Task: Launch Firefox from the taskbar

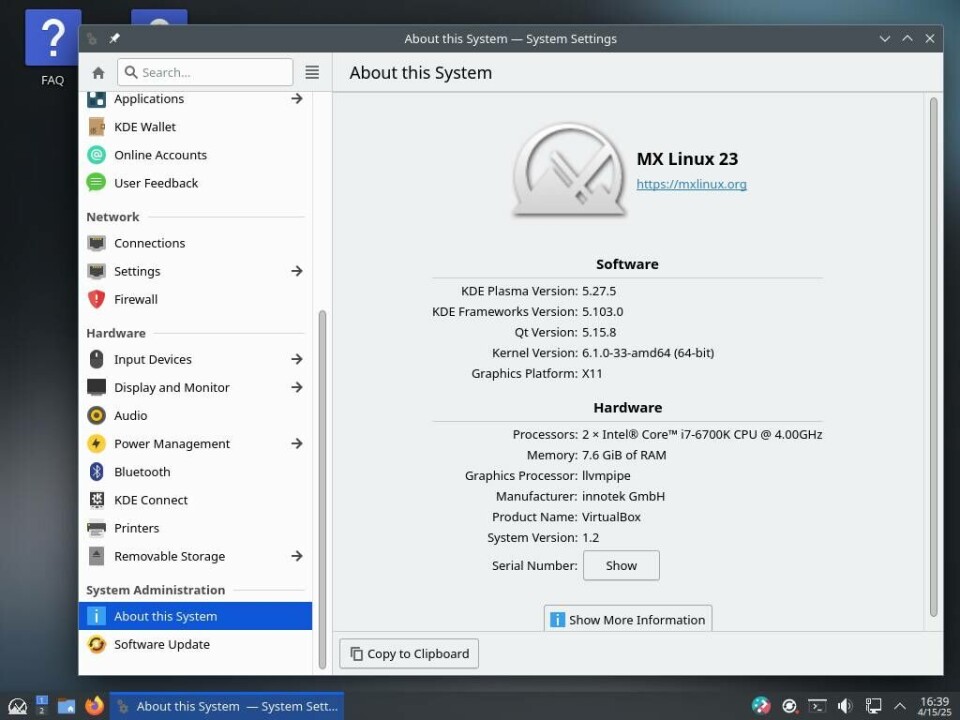Action: point(94,707)
